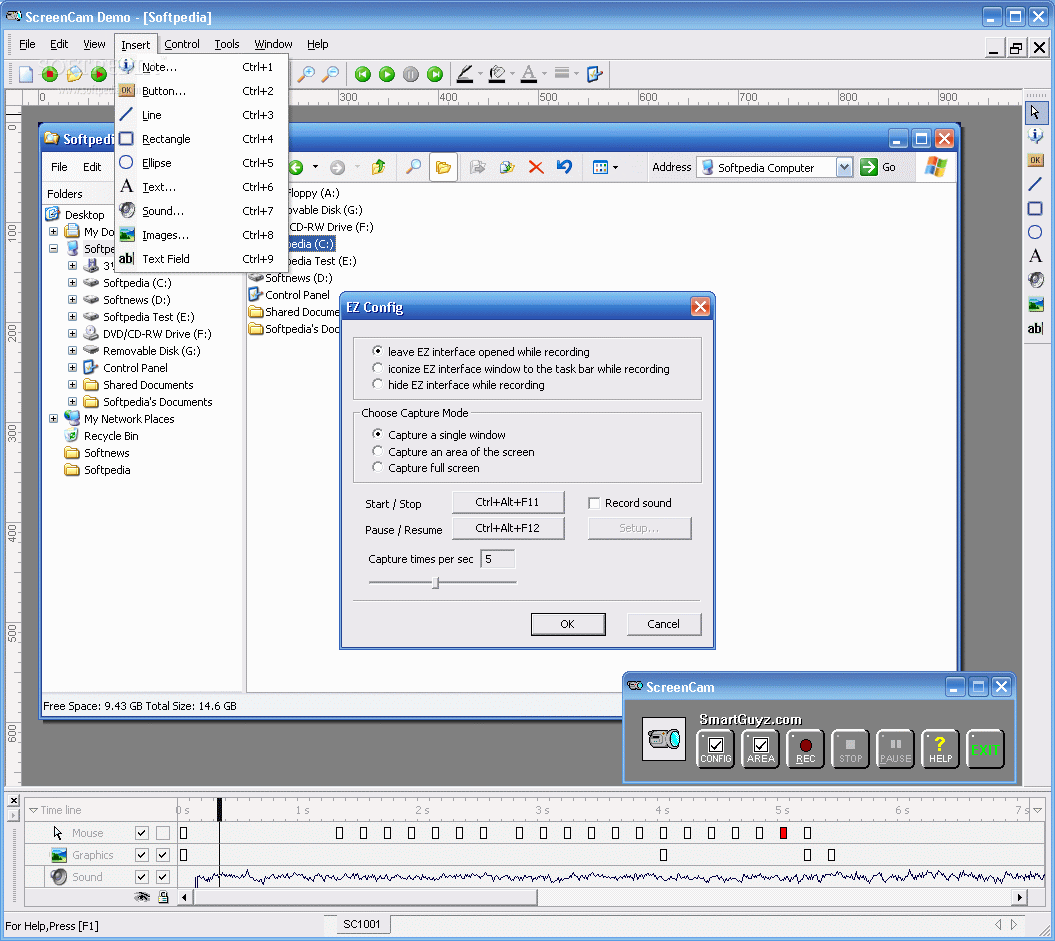Open the fill color dropdown arrow
1055x941 pixels.
point(512,74)
